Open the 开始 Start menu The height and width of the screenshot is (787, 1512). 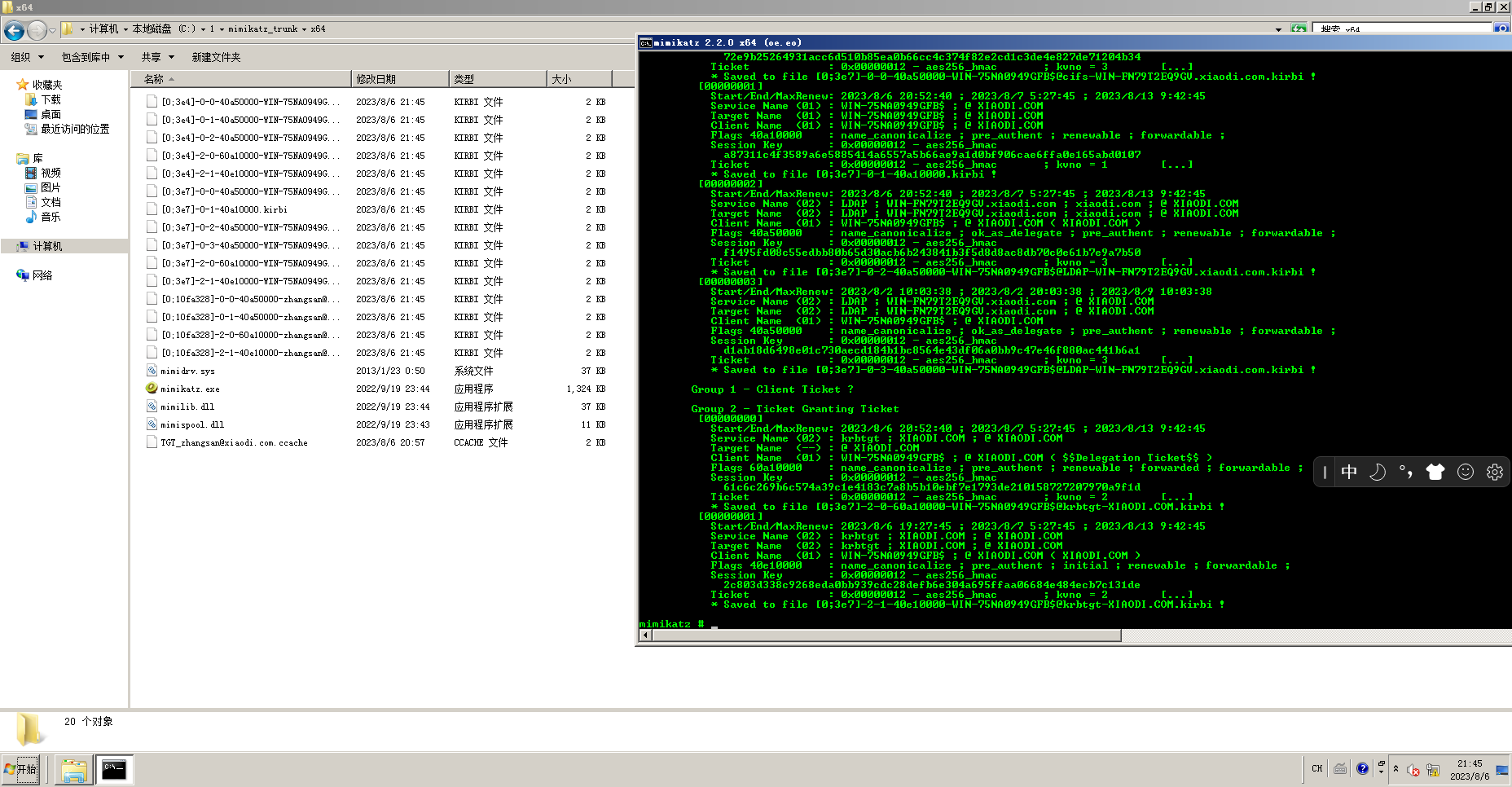[x=22, y=769]
